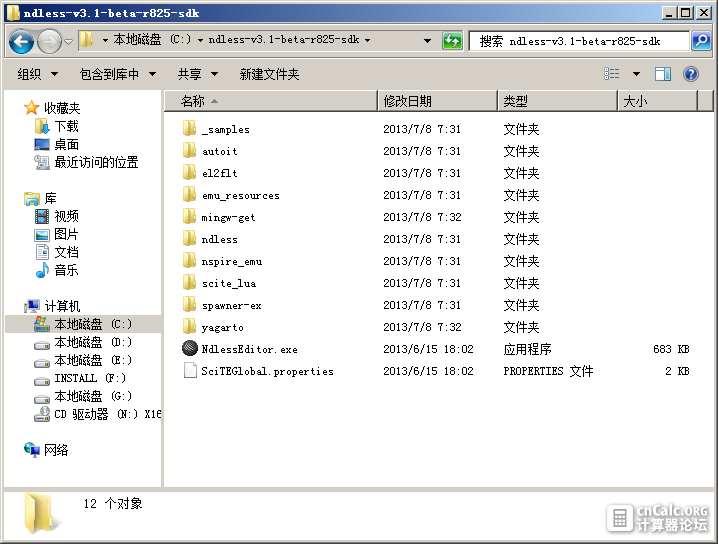Select 本地磁盘 (C:) in sidebar
This screenshot has width=718, height=544.
(83, 324)
